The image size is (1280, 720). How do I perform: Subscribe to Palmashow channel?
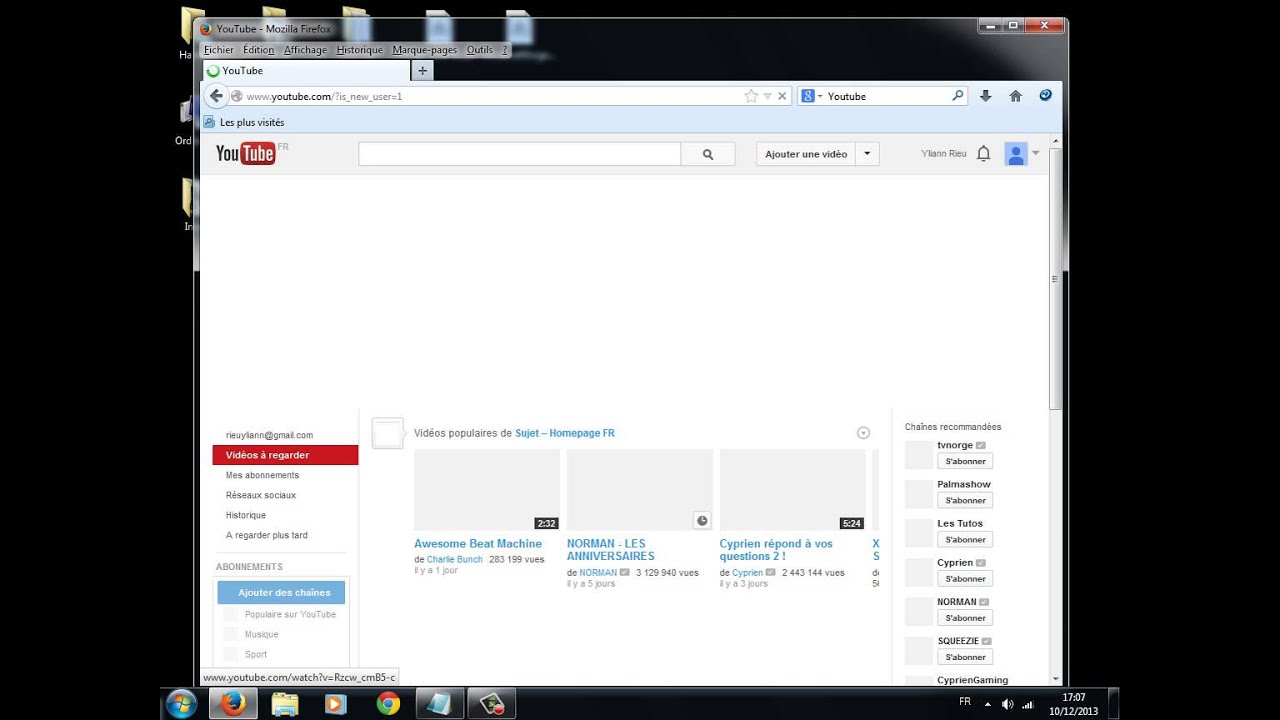pos(965,500)
